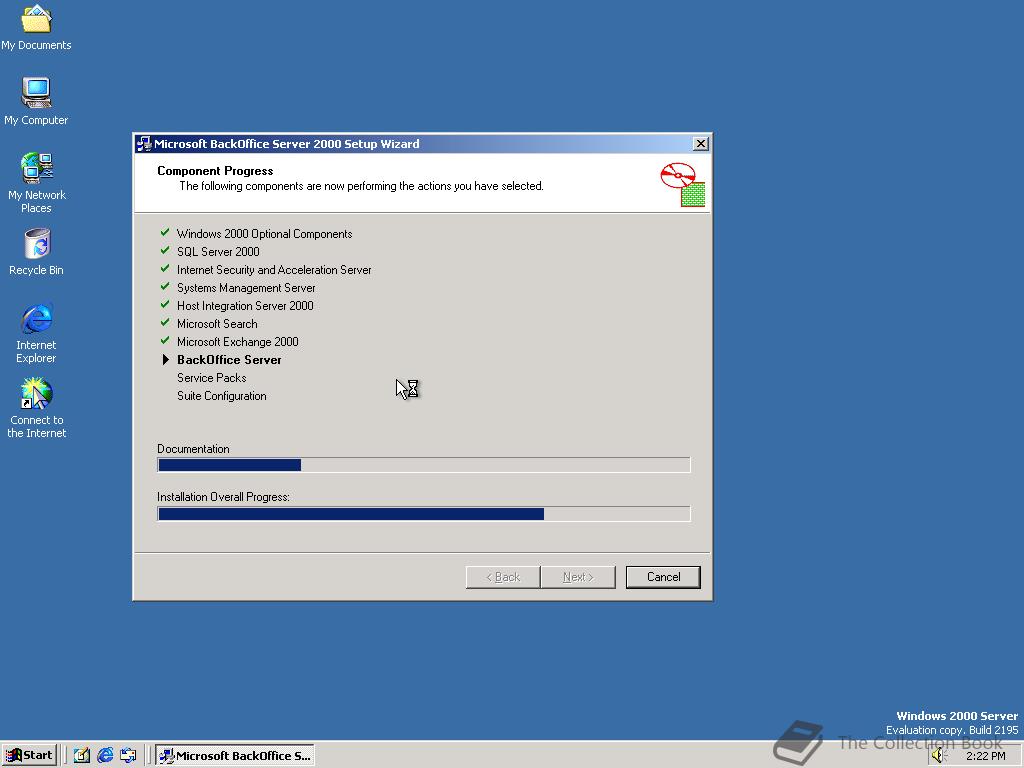
Task: Click checkmark next to Microsoft Search
Action: [165, 323]
